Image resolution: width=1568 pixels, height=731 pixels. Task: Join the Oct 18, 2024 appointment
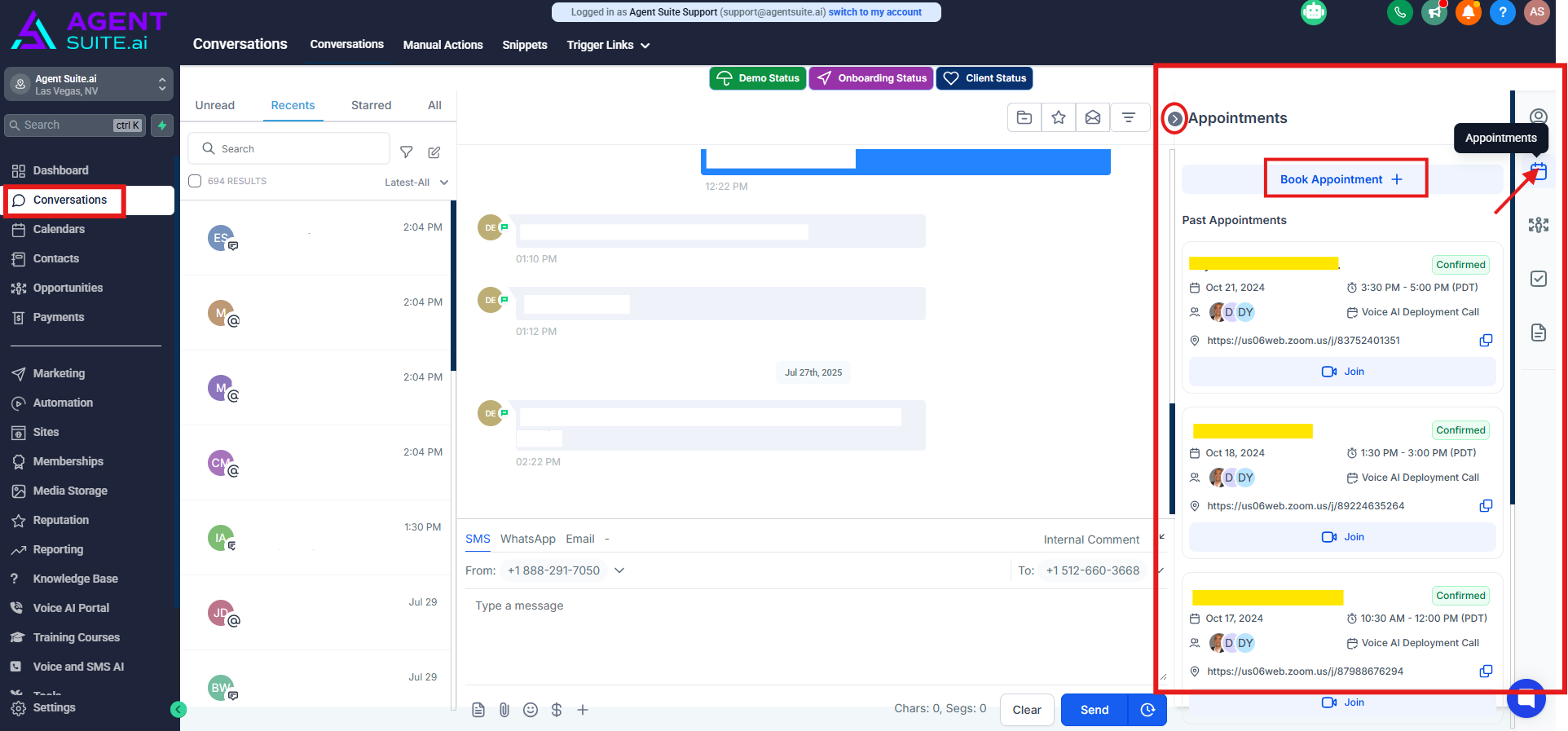pyautogui.click(x=1342, y=537)
